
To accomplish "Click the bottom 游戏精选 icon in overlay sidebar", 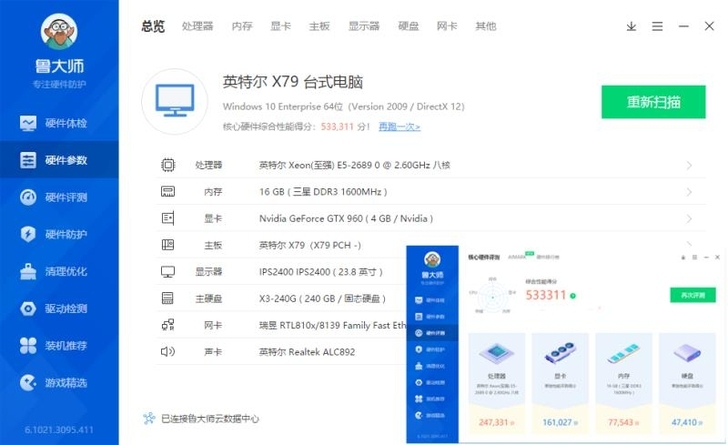I will (419, 415).
